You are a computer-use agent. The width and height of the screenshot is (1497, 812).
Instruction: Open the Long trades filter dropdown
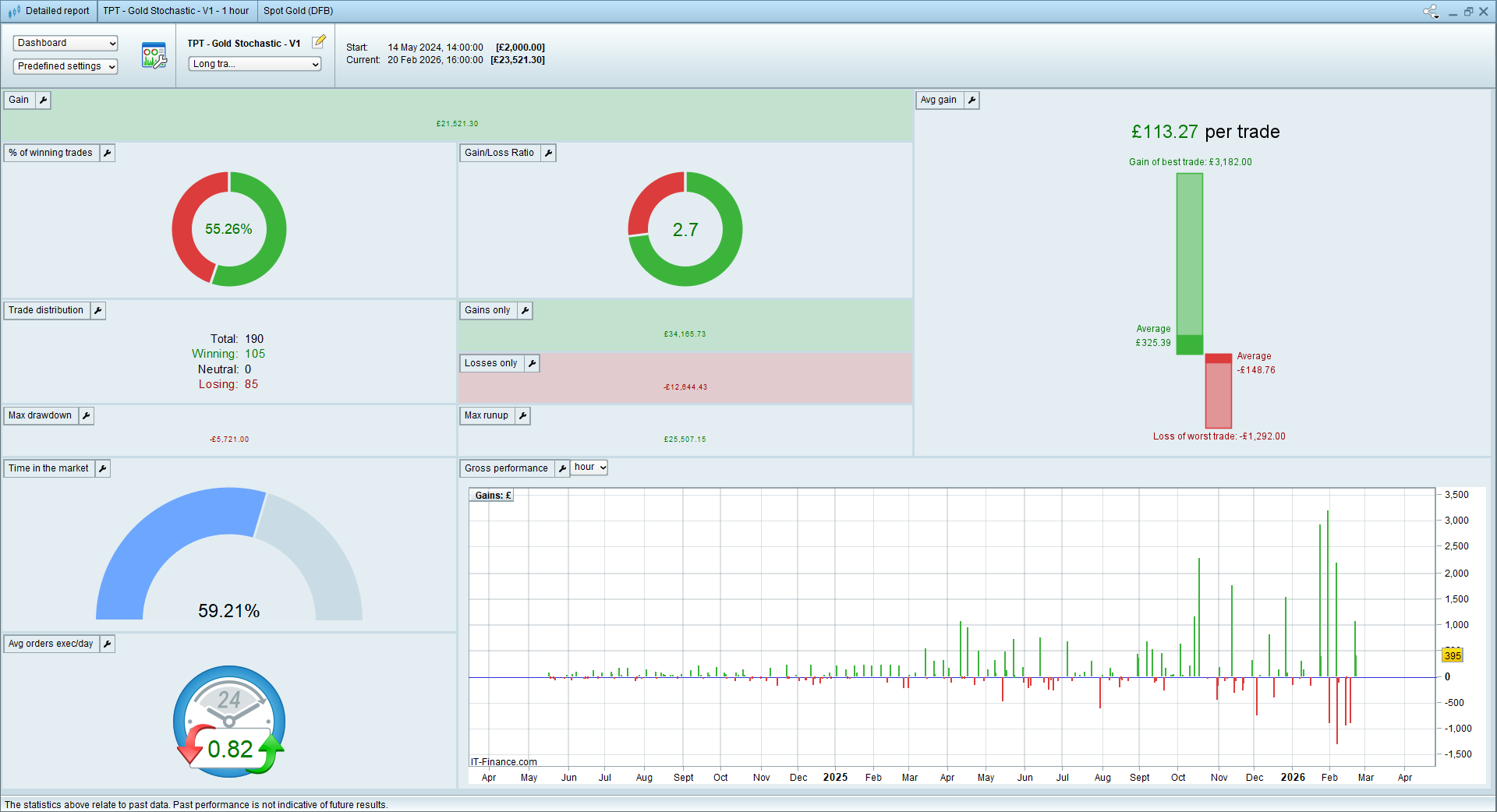point(255,64)
